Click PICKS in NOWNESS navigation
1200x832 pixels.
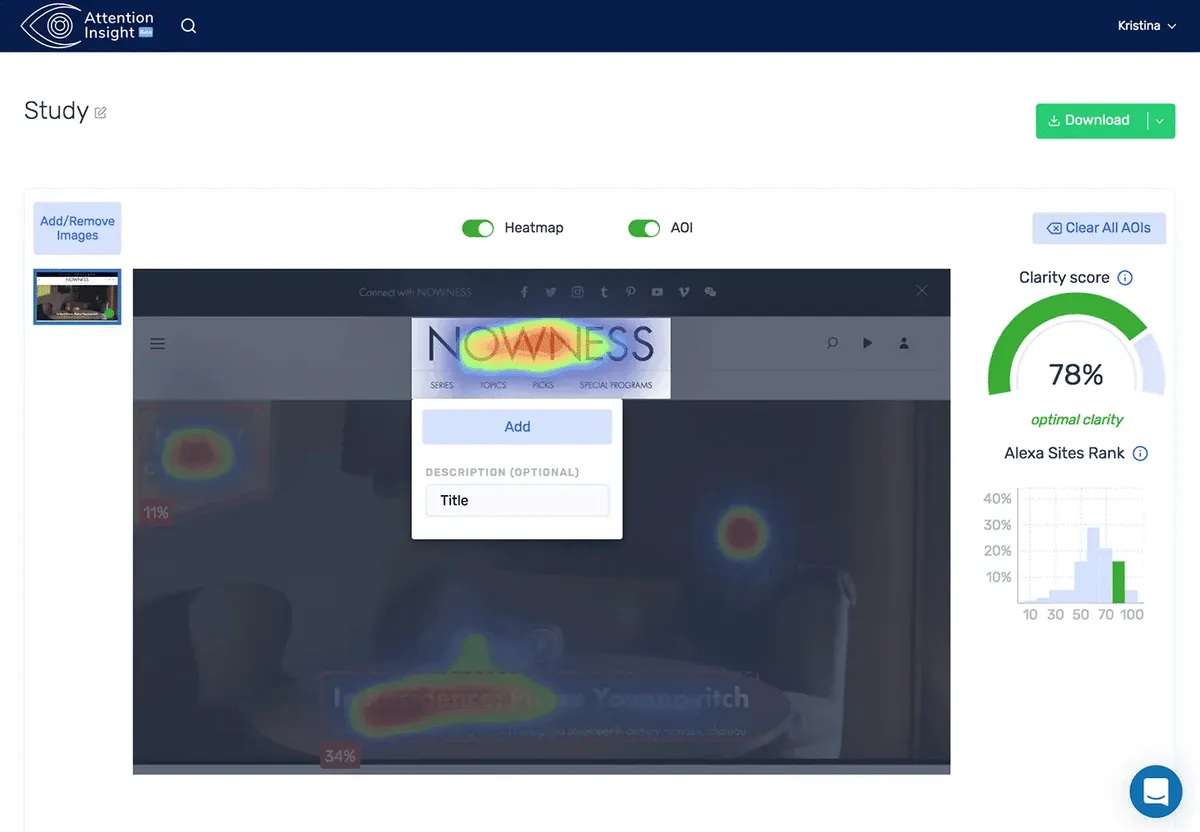click(x=543, y=385)
